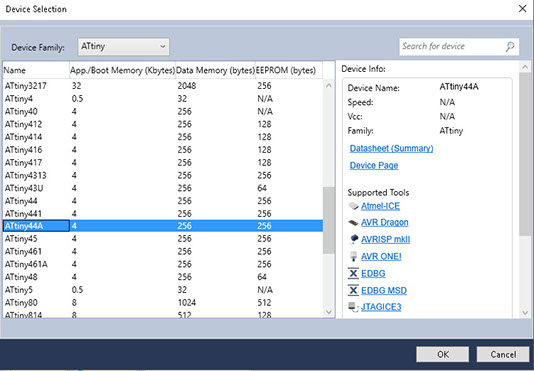Select the ATtiny412 row
The width and height of the screenshot is (534, 371).
(163, 124)
